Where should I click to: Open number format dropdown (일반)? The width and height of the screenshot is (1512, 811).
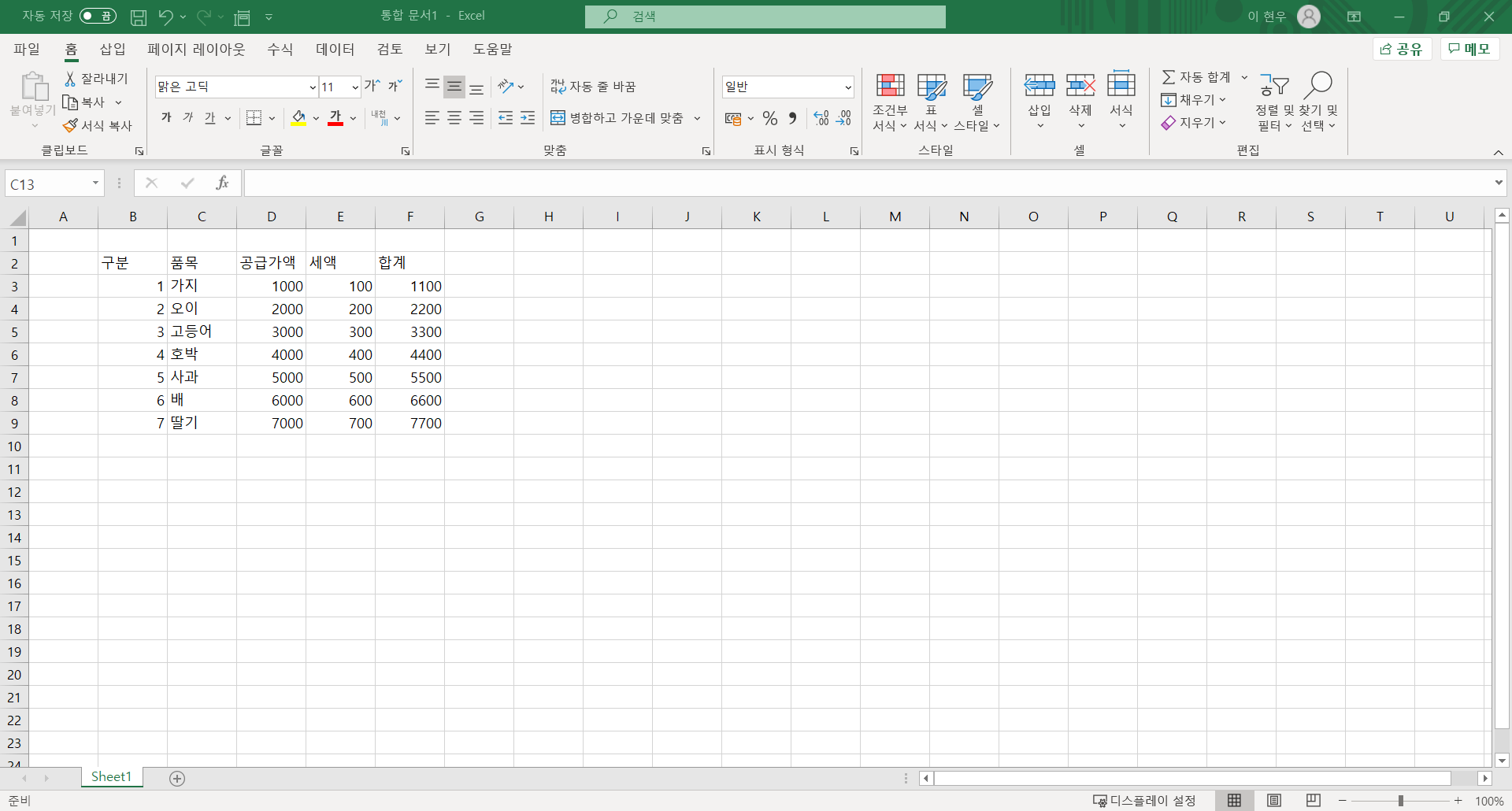(x=847, y=87)
